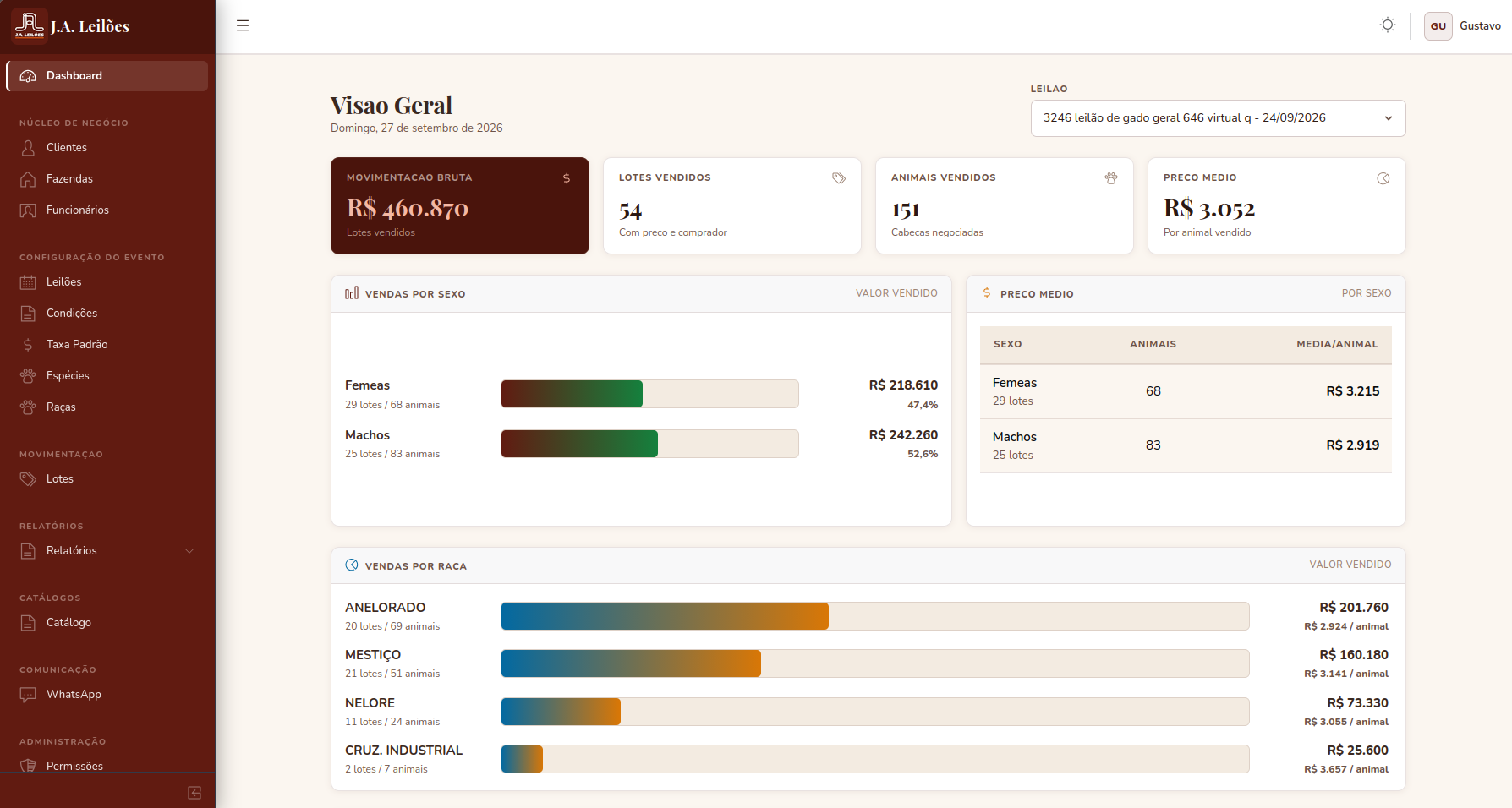Image resolution: width=1512 pixels, height=808 pixels.
Task: Click dollar icon beside Preco Medio table
Action: point(987,292)
